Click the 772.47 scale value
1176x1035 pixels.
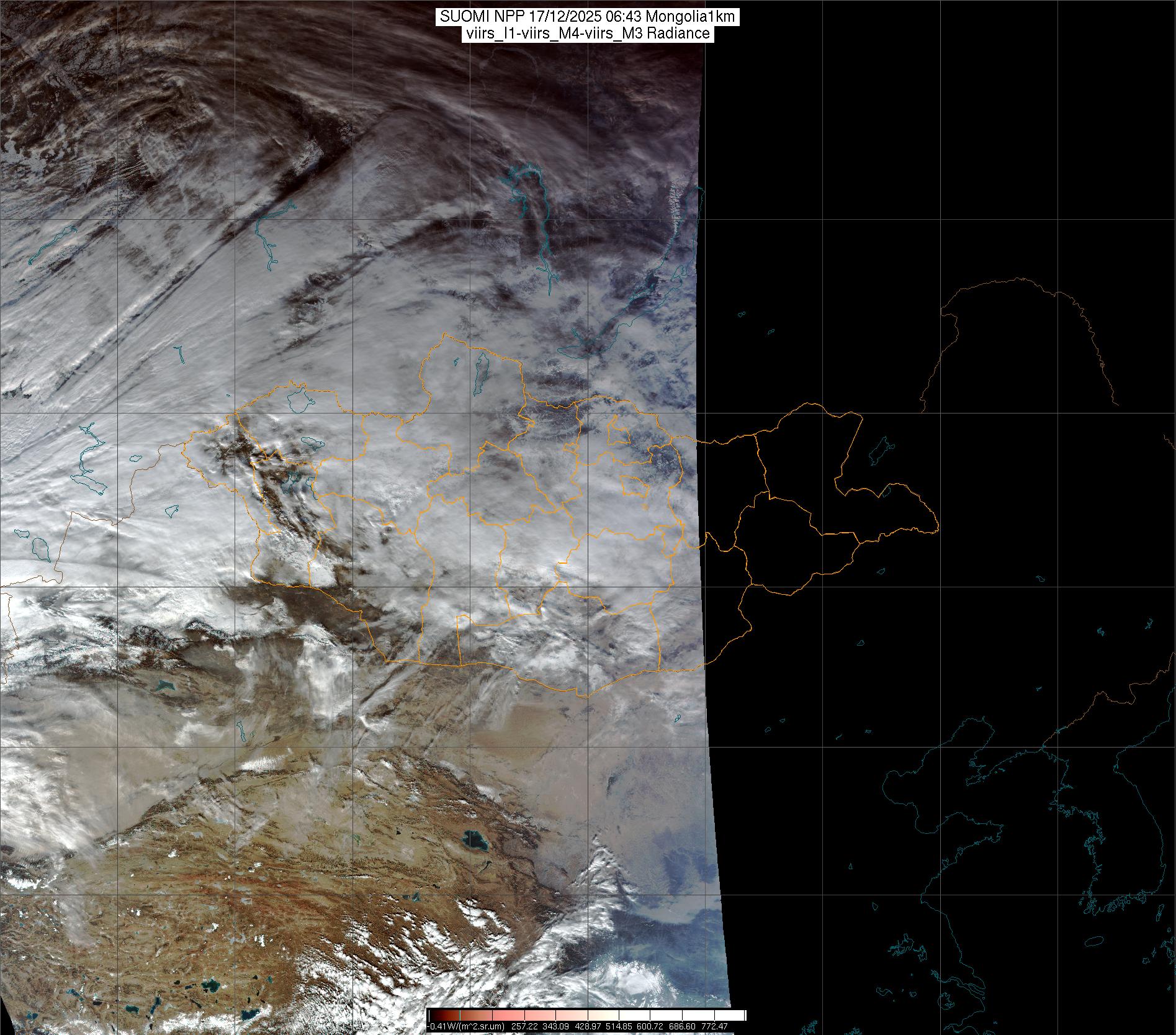(715, 1026)
